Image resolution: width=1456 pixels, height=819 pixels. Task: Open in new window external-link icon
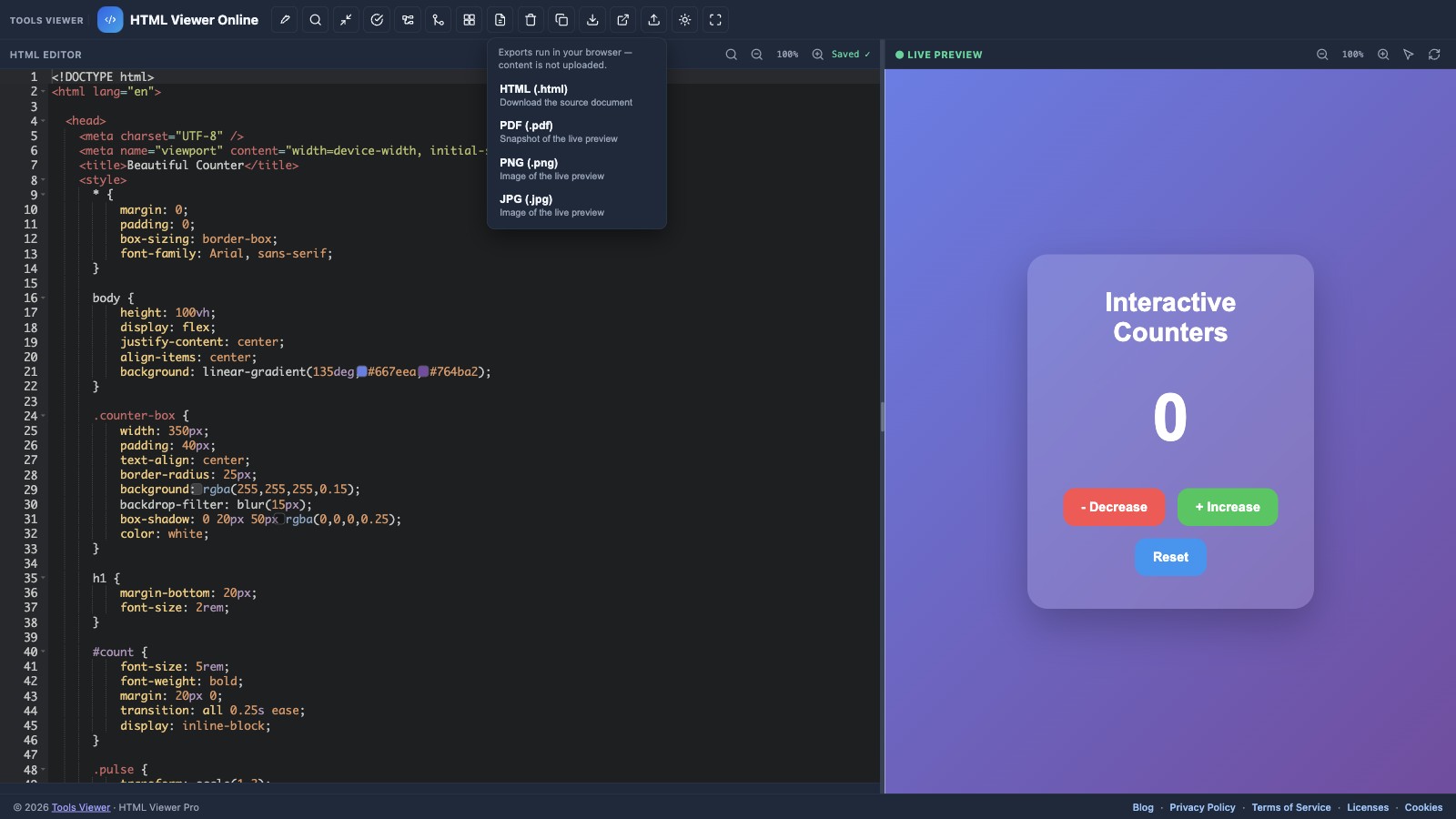(x=623, y=20)
